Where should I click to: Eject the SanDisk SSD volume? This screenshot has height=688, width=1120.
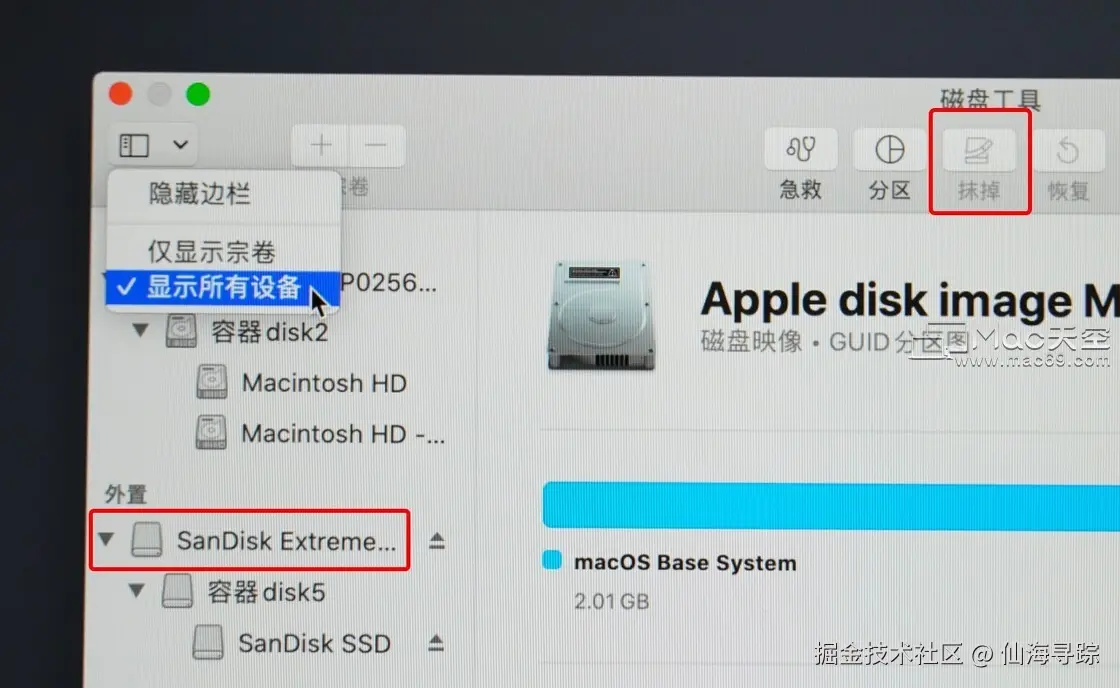point(436,643)
